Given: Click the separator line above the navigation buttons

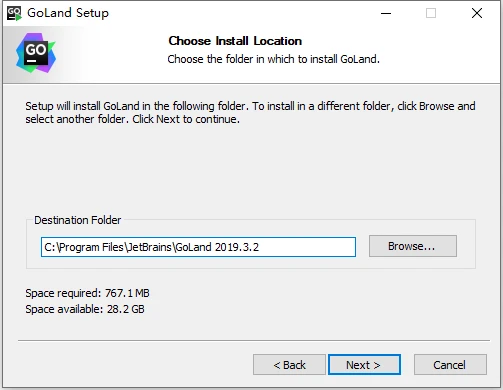Looking at the screenshot, I should pyautogui.click(x=254, y=341).
